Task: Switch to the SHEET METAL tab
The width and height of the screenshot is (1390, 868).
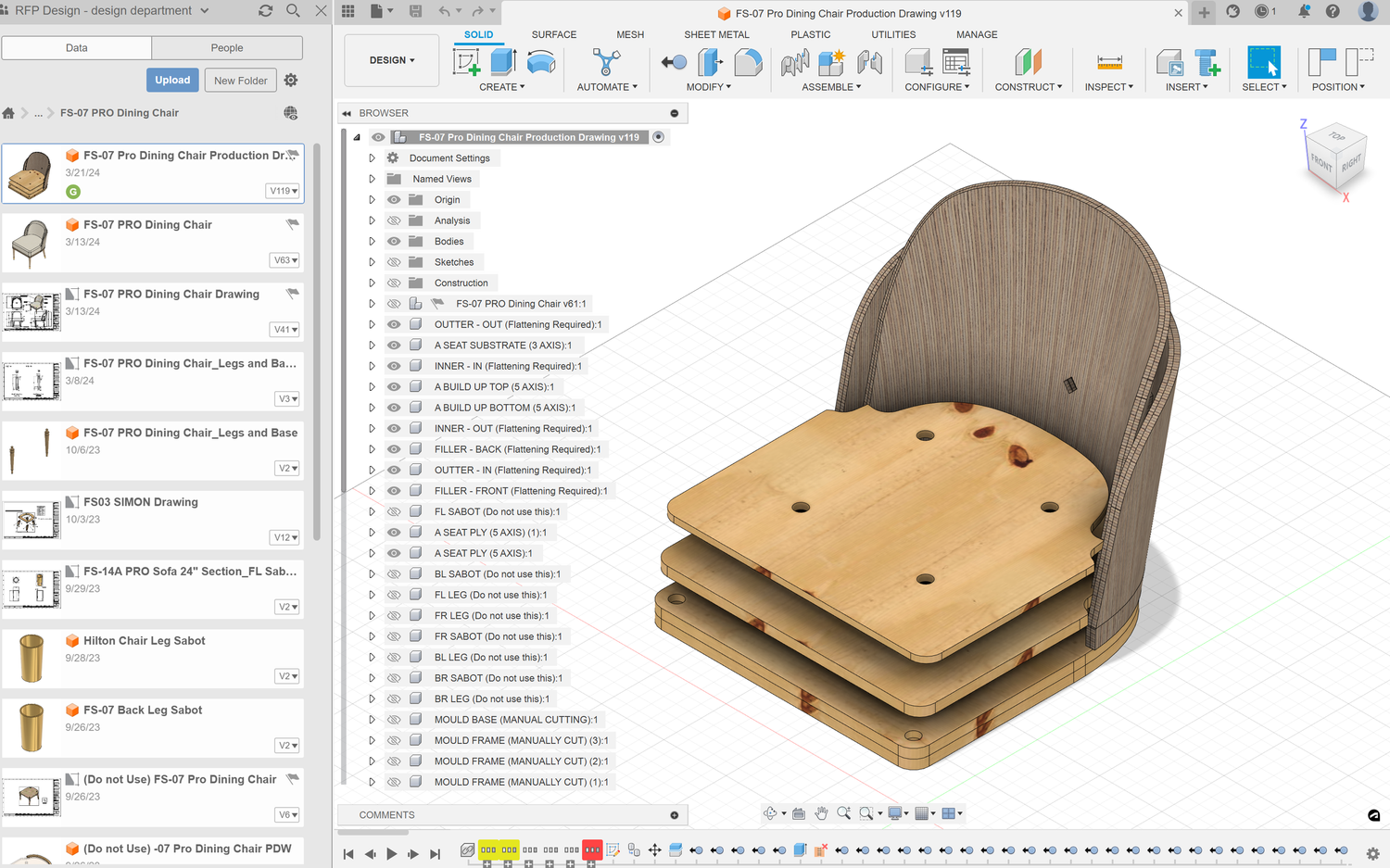Action: [716, 34]
